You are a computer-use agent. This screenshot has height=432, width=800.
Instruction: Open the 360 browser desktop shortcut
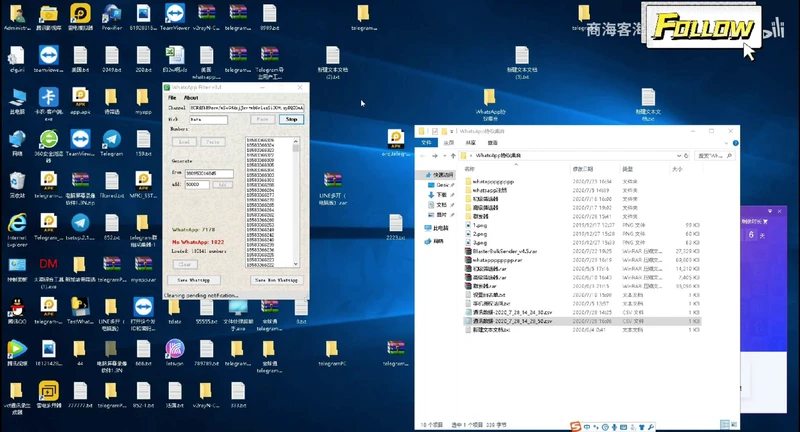click(48, 144)
